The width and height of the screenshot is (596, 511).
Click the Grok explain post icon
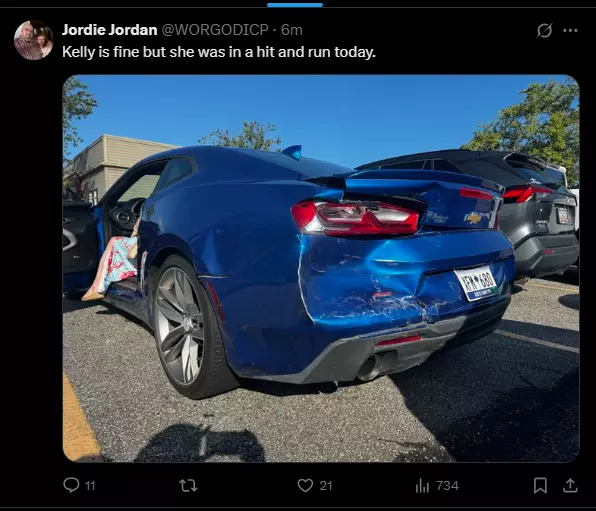coord(544,30)
